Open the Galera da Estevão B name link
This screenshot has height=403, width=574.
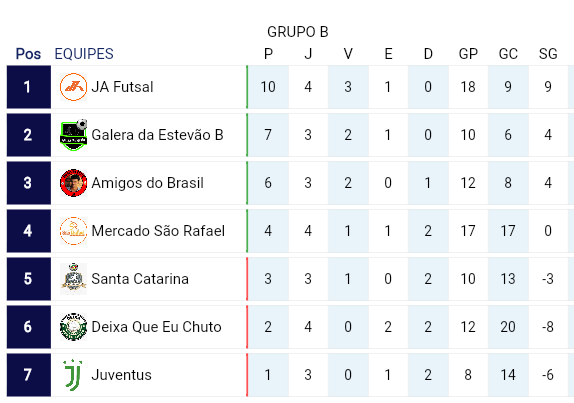tap(157, 135)
